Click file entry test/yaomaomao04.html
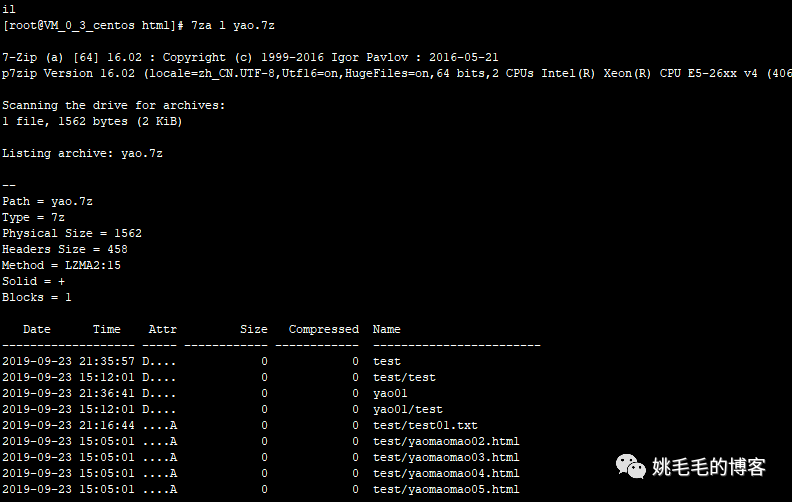This screenshot has height=502, width=792. pyautogui.click(x=446, y=473)
